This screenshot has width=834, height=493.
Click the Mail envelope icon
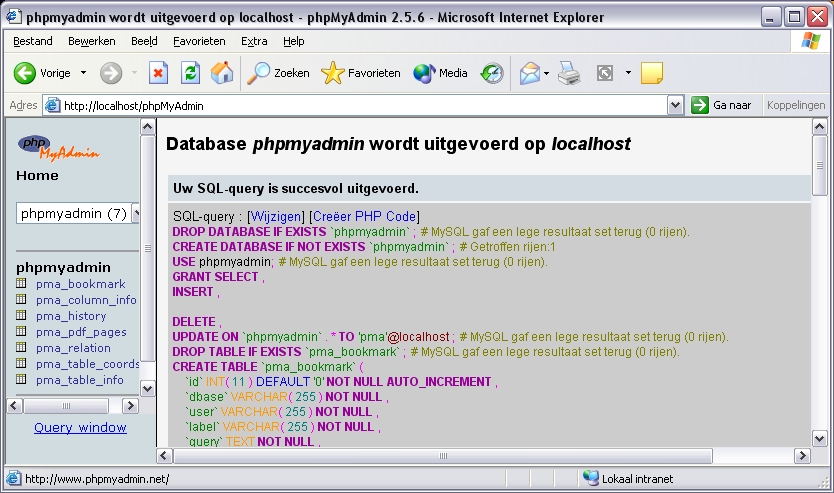click(530, 73)
